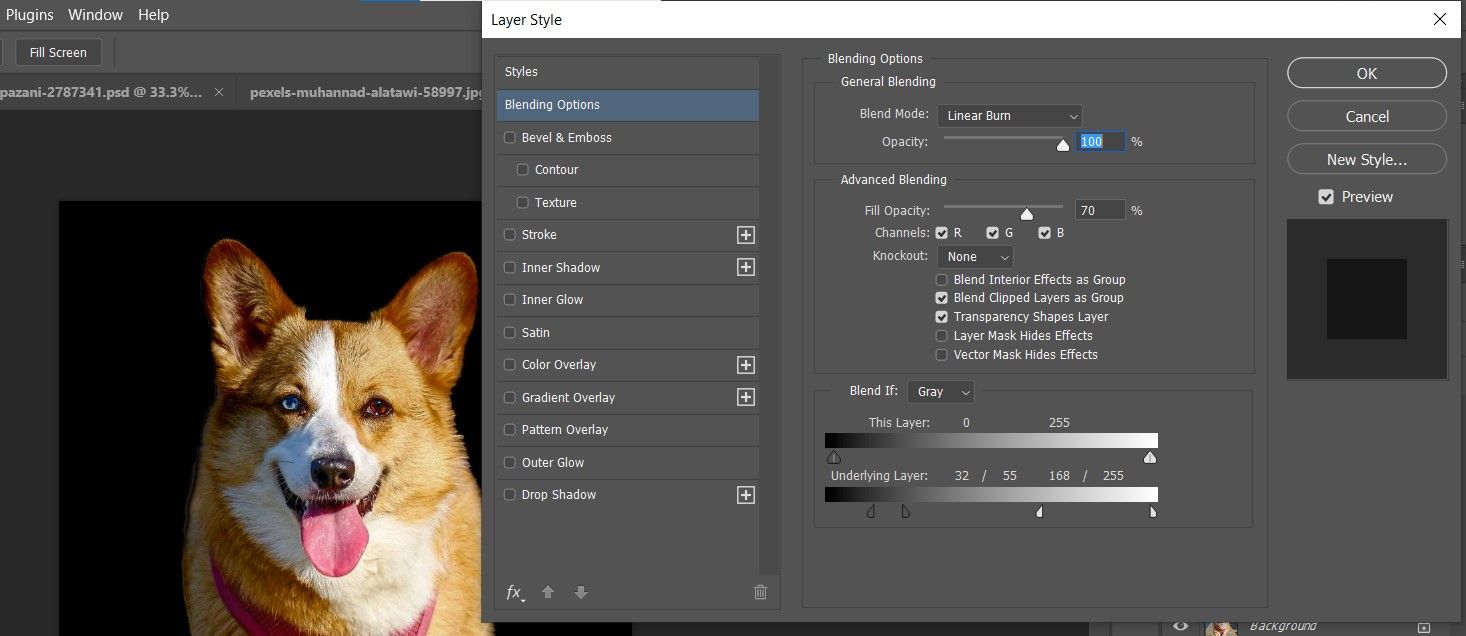
Task: Uncheck the Preview checkbox
Action: [1326, 197]
